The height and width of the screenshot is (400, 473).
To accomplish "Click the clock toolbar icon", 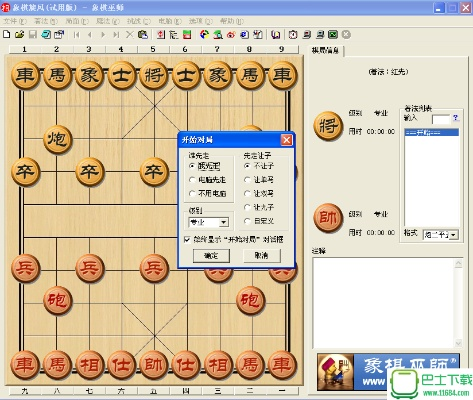I will pyautogui.click(x=293, y=35).
